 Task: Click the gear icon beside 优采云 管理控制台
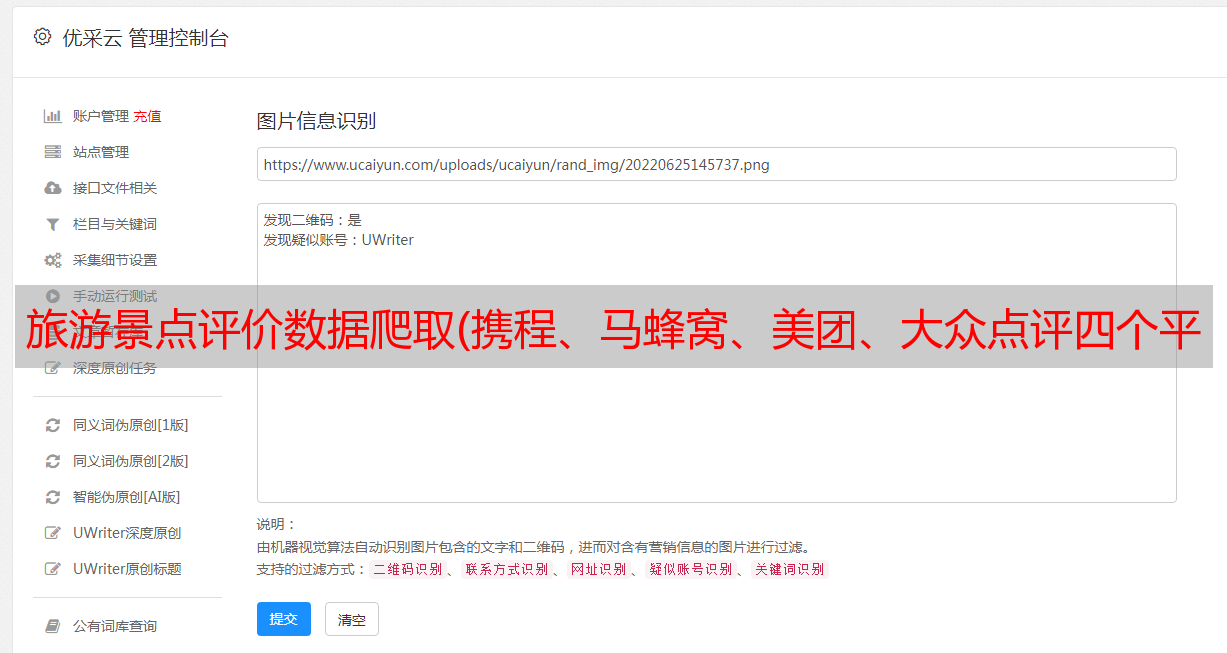(x=42, y=37)
